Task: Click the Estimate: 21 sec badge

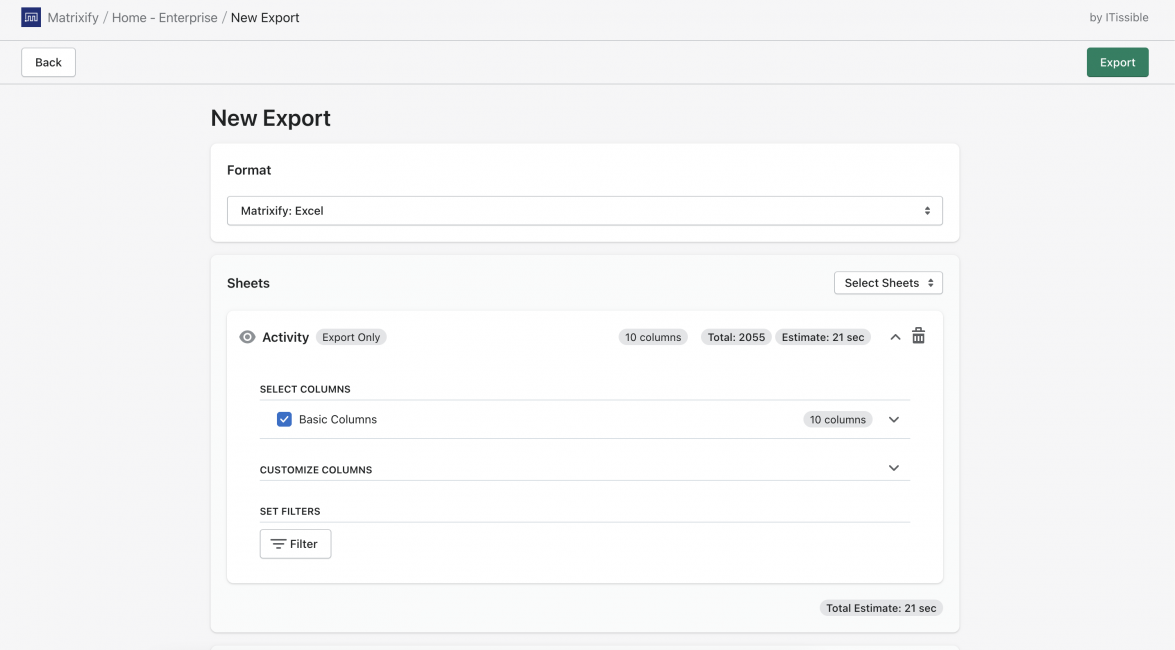Action: pyautogui.click(x=822, y=336)
